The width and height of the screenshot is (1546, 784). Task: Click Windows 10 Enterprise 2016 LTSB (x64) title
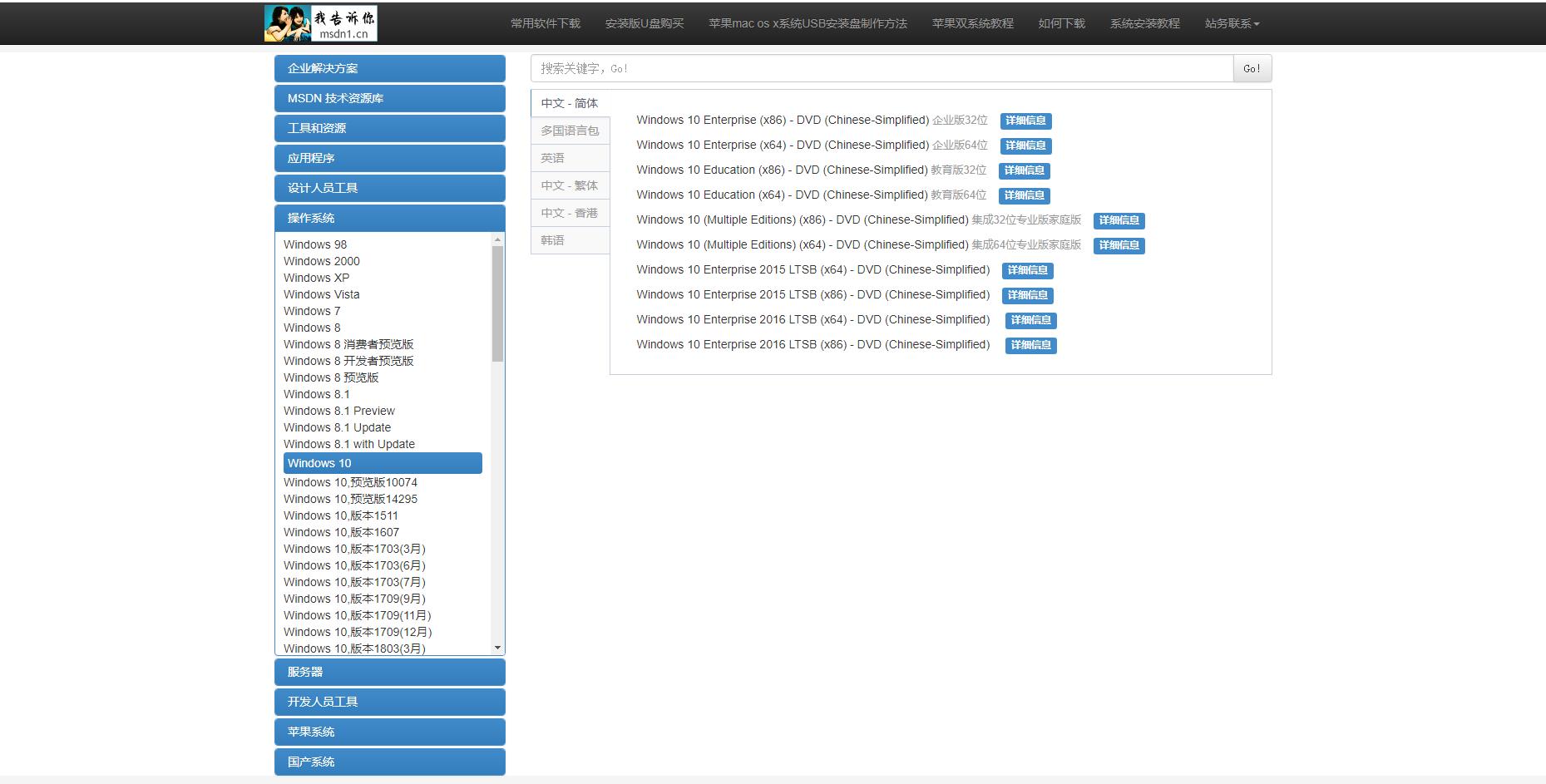tap(813, 319)
